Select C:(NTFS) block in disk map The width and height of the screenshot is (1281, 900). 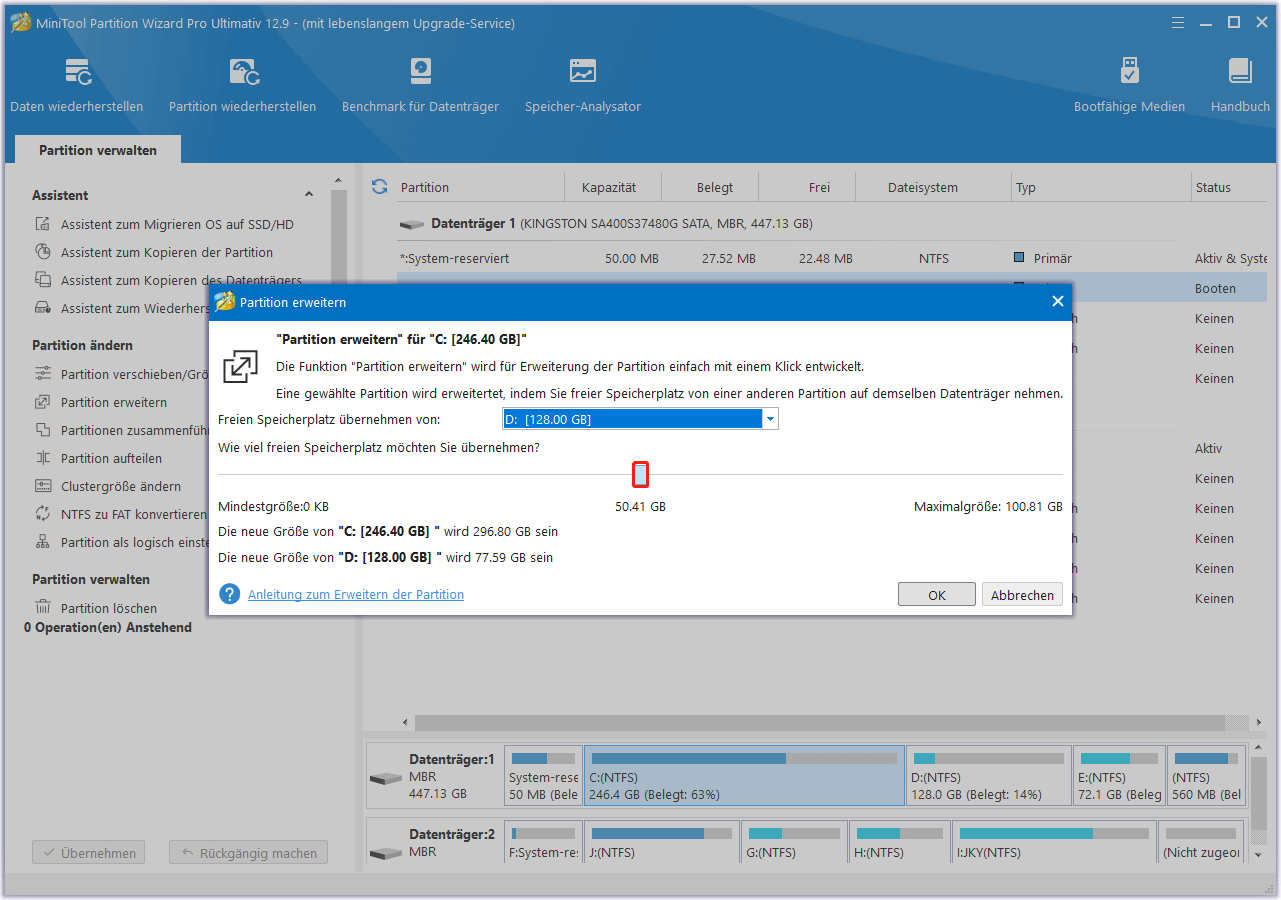(744, 776)
